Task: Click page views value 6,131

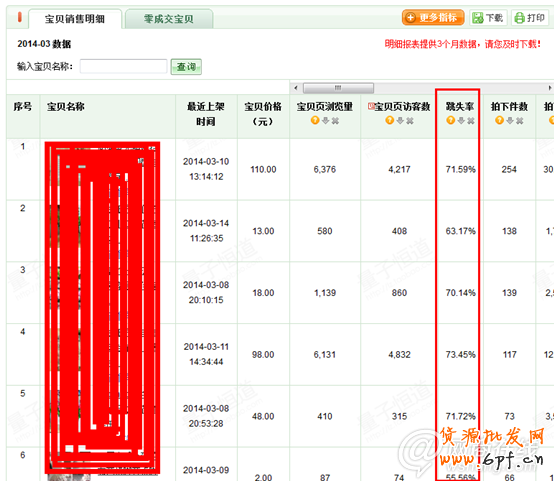Action: [325, 354]
